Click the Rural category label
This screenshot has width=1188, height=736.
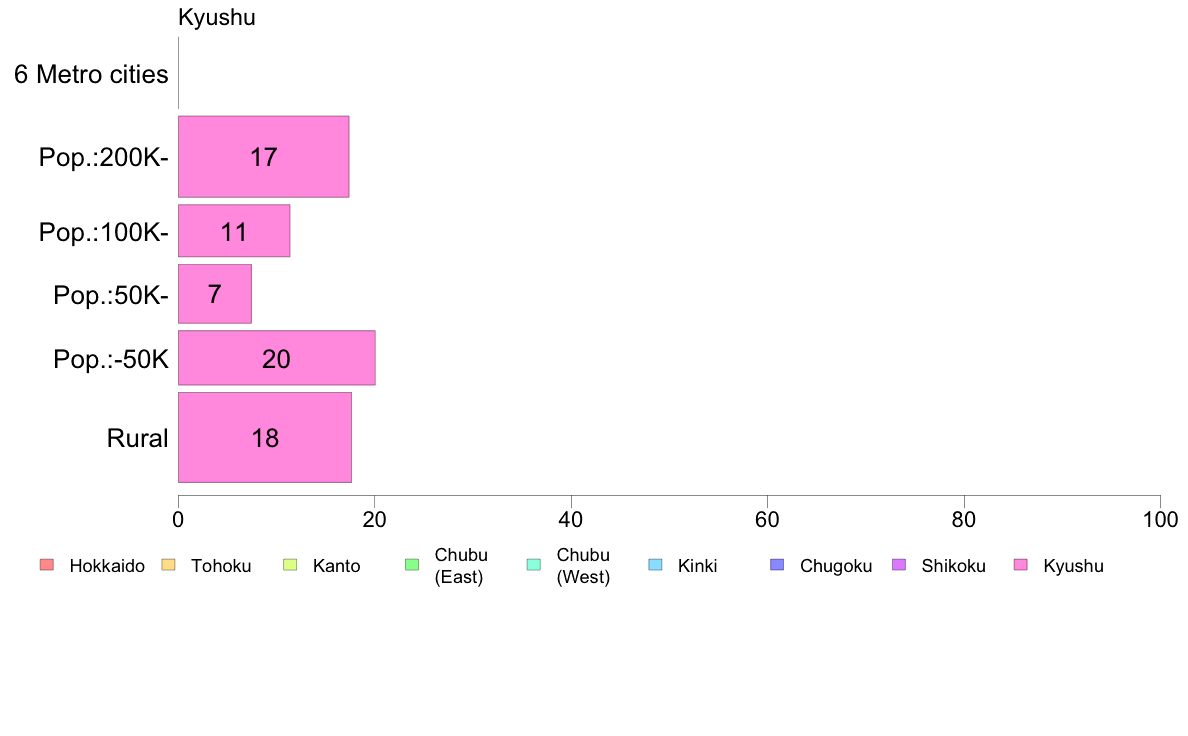click(x=137, y=438)
